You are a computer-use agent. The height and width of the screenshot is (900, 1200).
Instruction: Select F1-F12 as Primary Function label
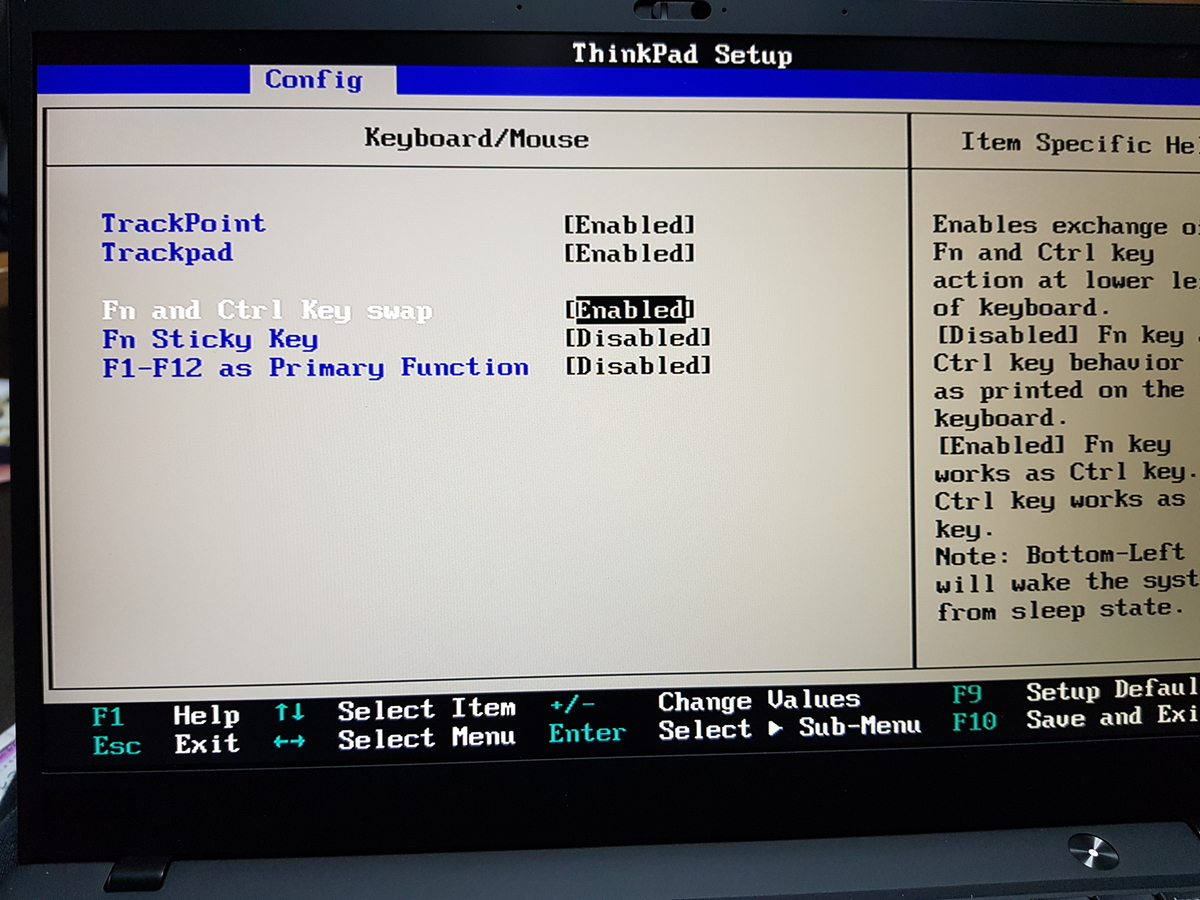(x=315, y=367)
